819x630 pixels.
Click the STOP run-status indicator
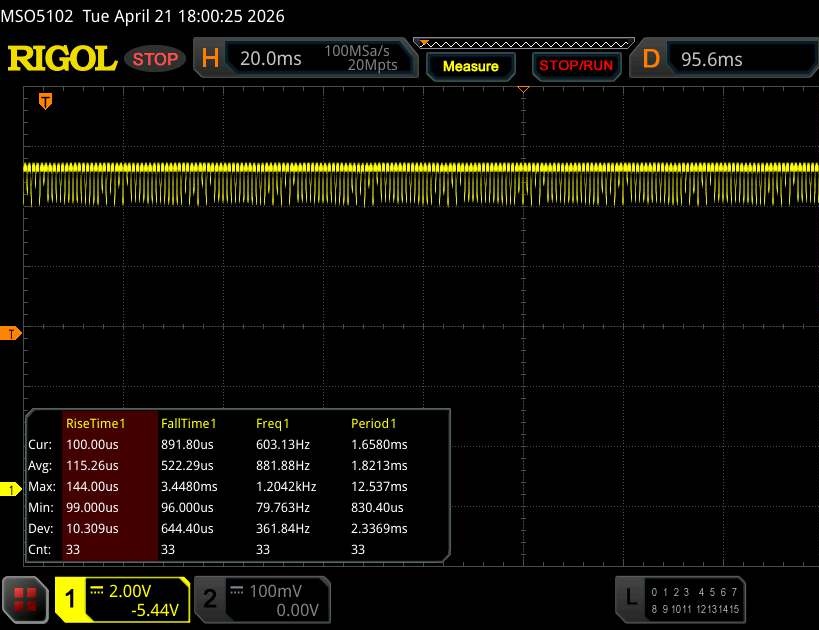click(x=155, y=59)
